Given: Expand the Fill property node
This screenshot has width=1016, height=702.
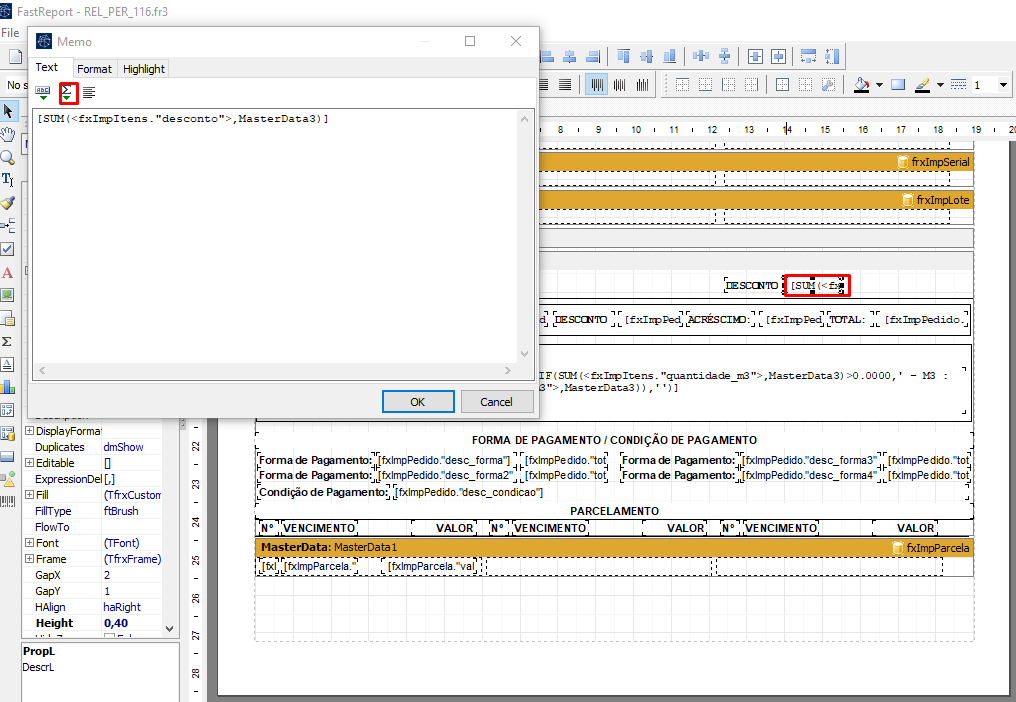Looking at the screenshot, I should 29,495.
